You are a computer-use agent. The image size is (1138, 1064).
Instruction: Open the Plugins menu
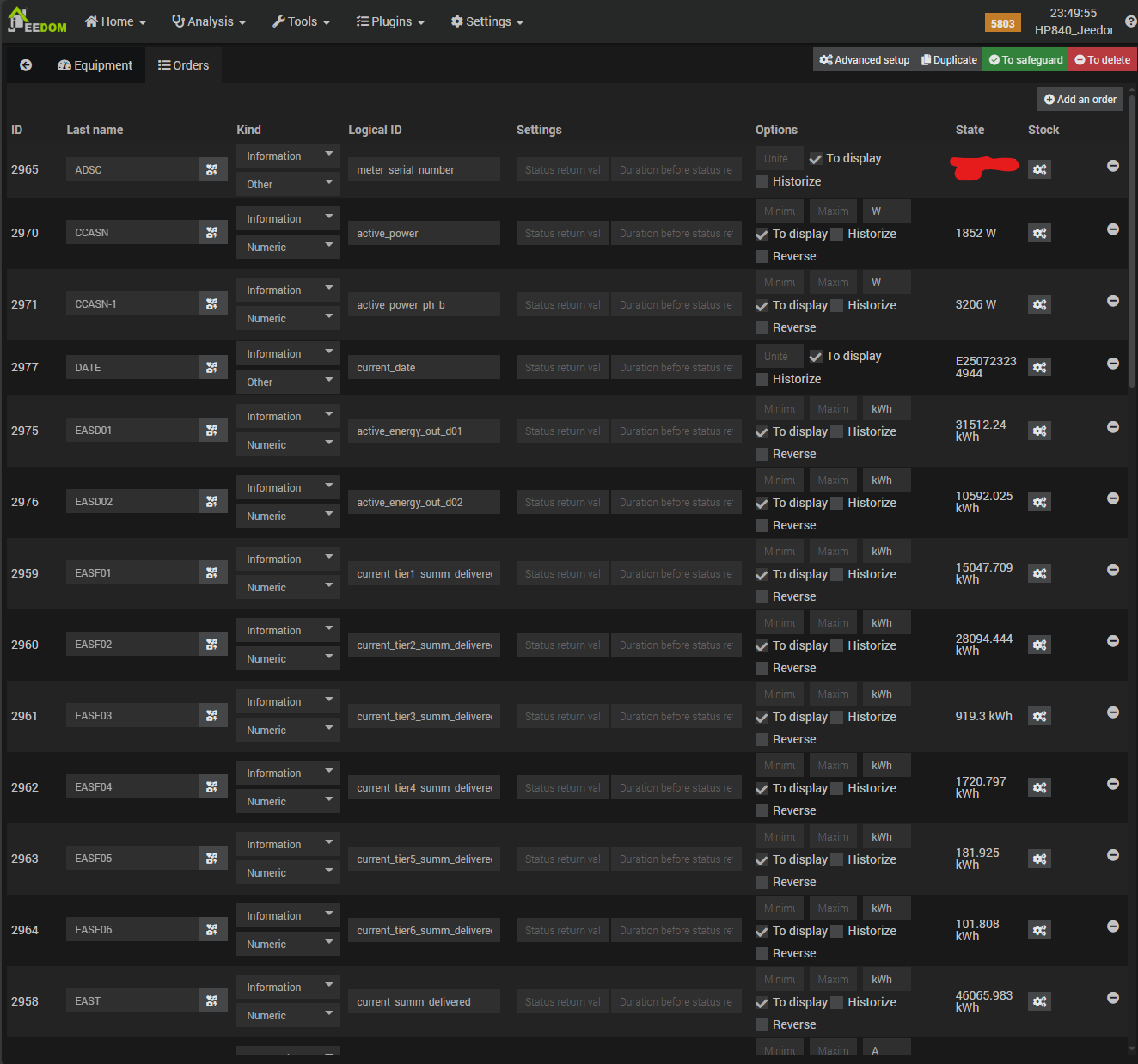point(391,21)
